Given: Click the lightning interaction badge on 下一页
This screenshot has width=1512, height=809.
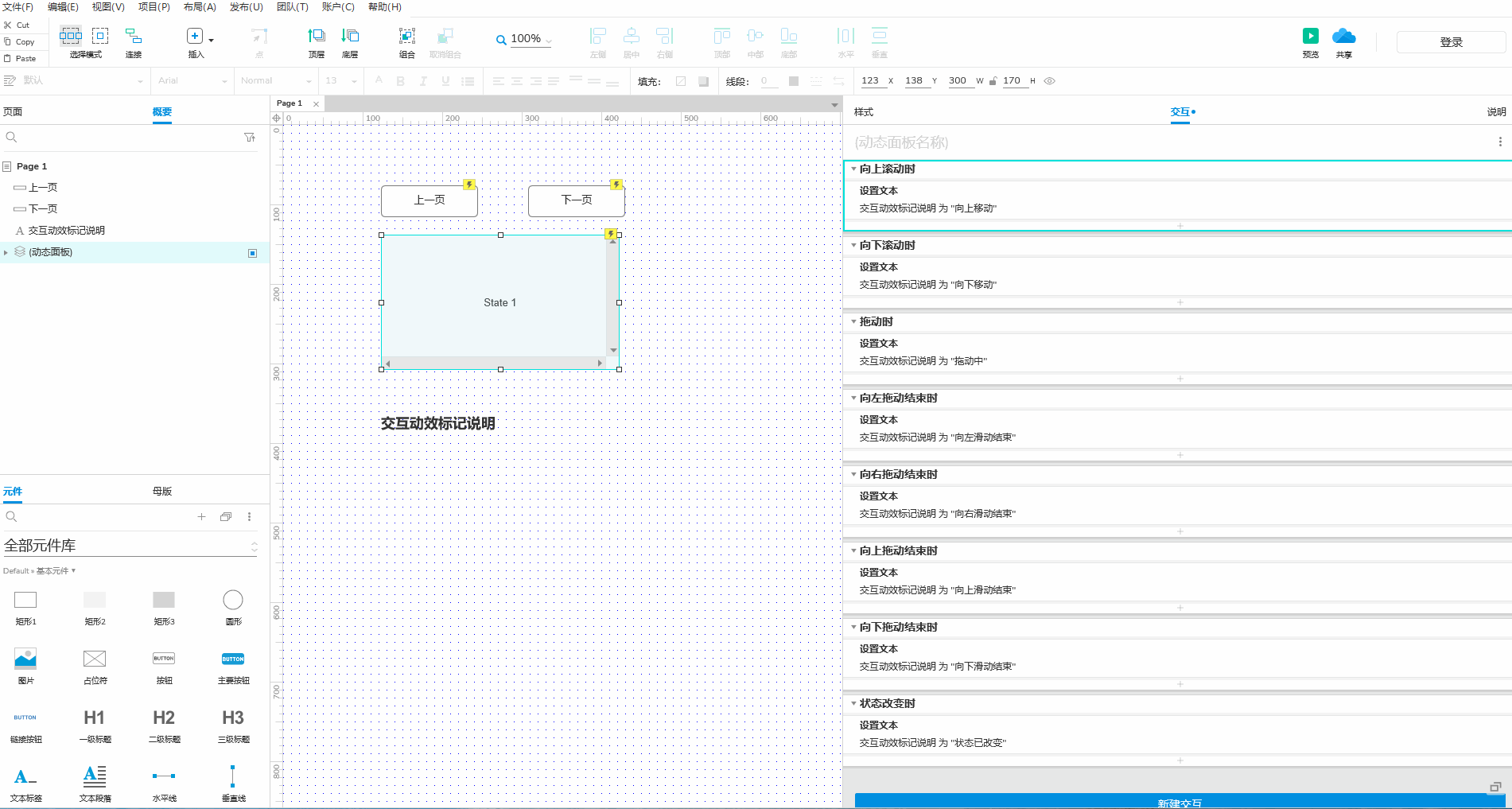Looking at the screenshot, I should 616,185.
